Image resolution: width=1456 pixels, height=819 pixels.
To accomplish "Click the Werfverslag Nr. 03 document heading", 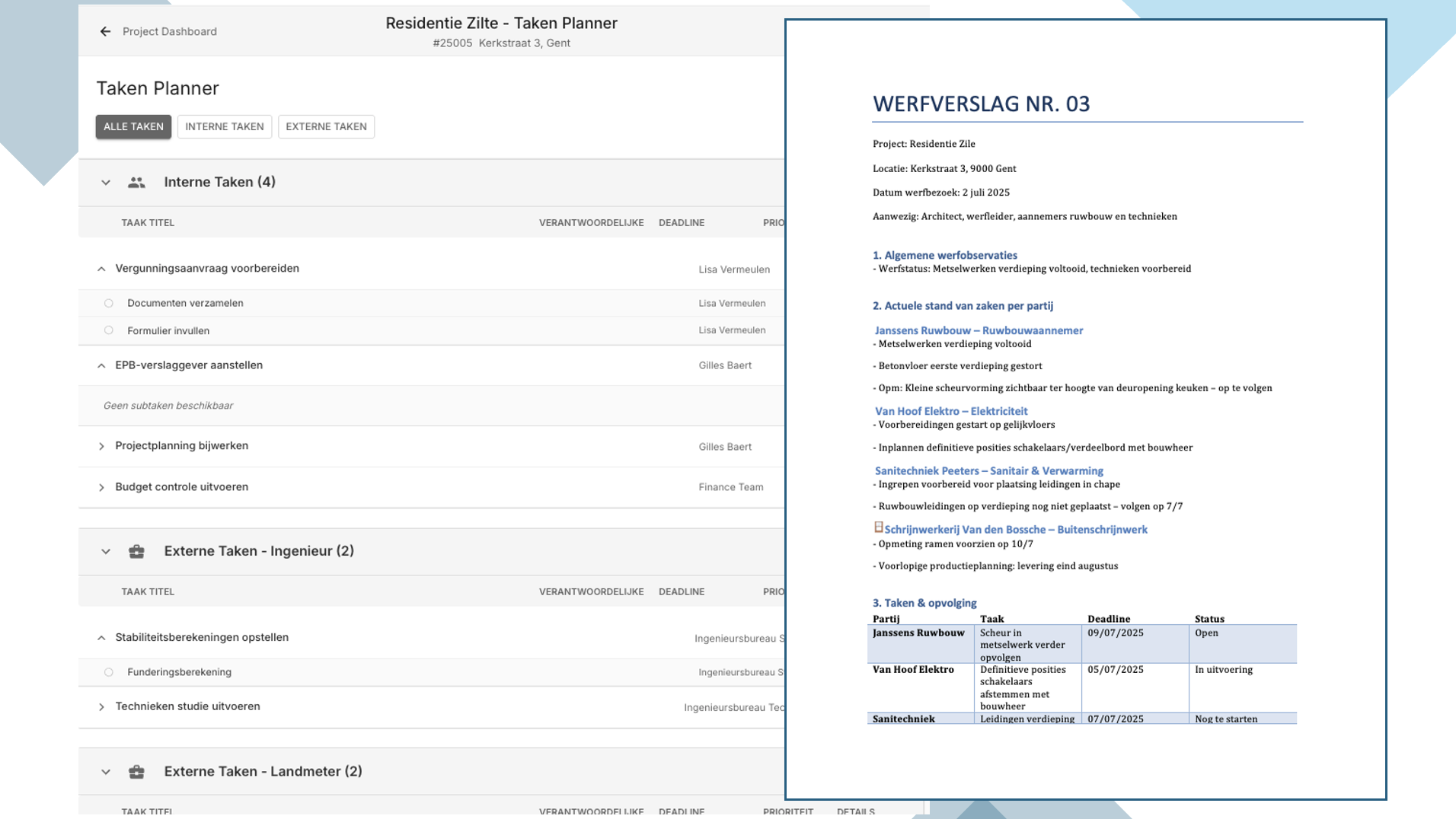I will click(981, 104).
